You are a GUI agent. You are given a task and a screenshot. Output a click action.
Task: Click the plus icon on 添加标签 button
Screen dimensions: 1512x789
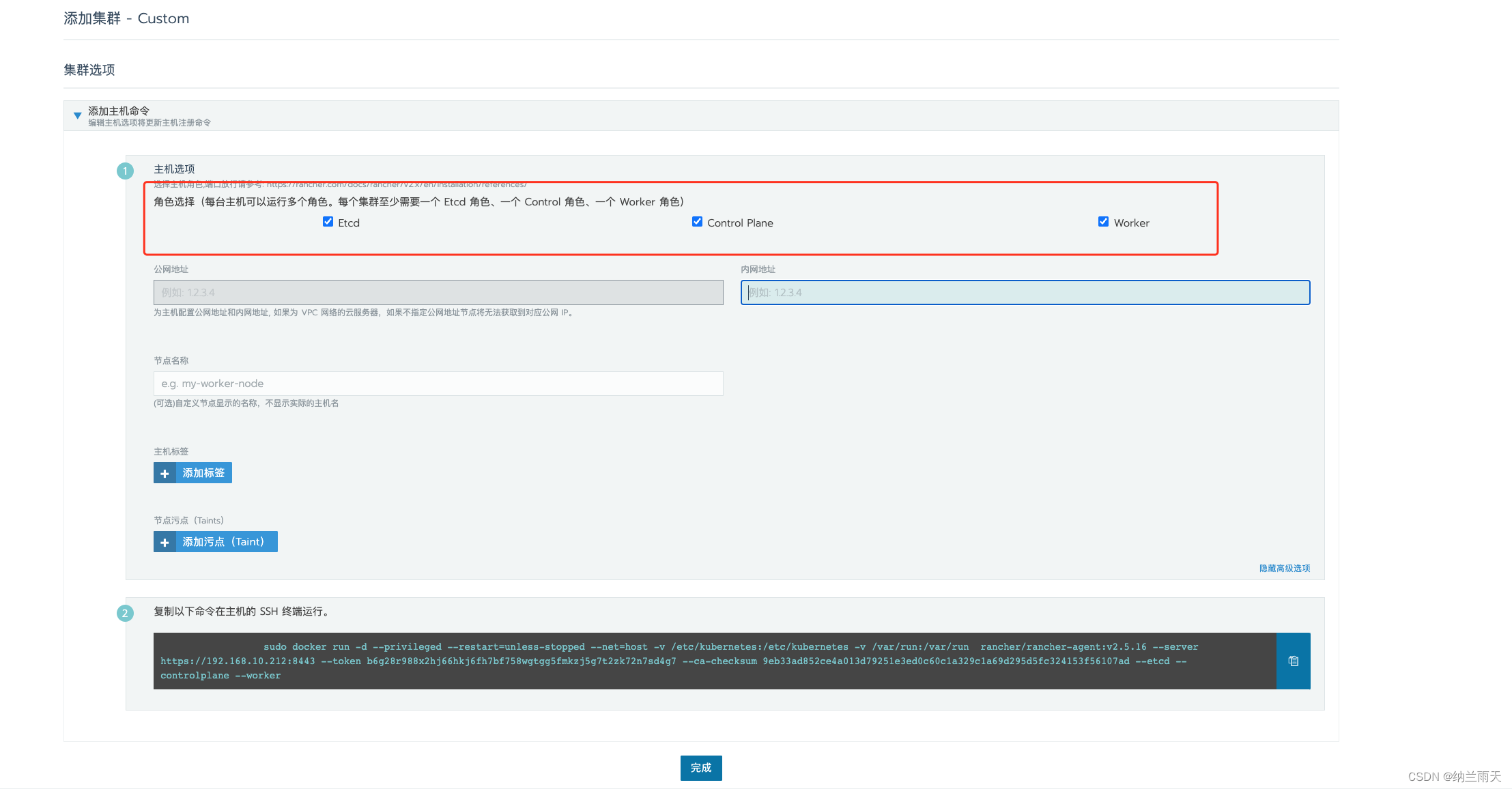(x=165, y=473)
